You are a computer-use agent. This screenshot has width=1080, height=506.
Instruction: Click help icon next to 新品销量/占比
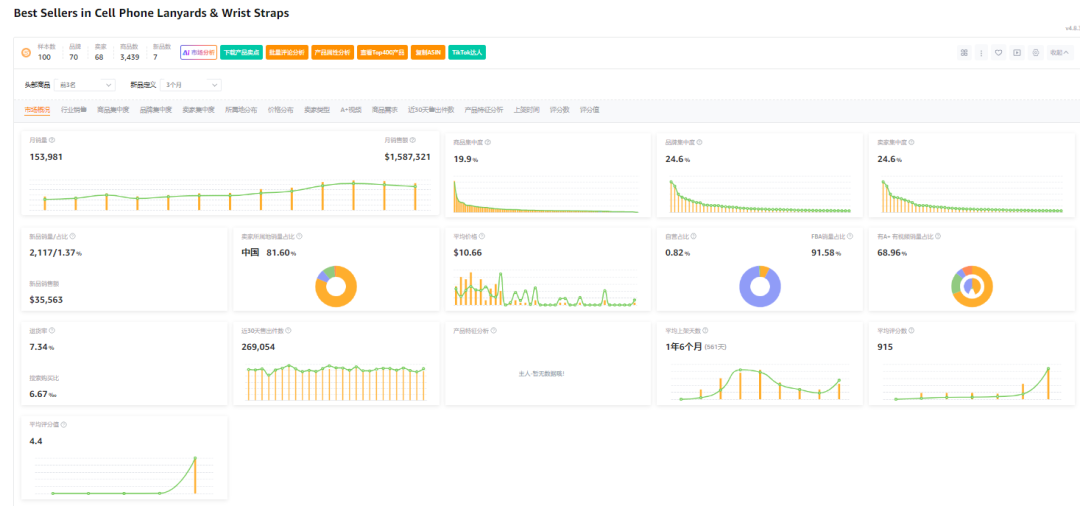click(x=73, y=235)
